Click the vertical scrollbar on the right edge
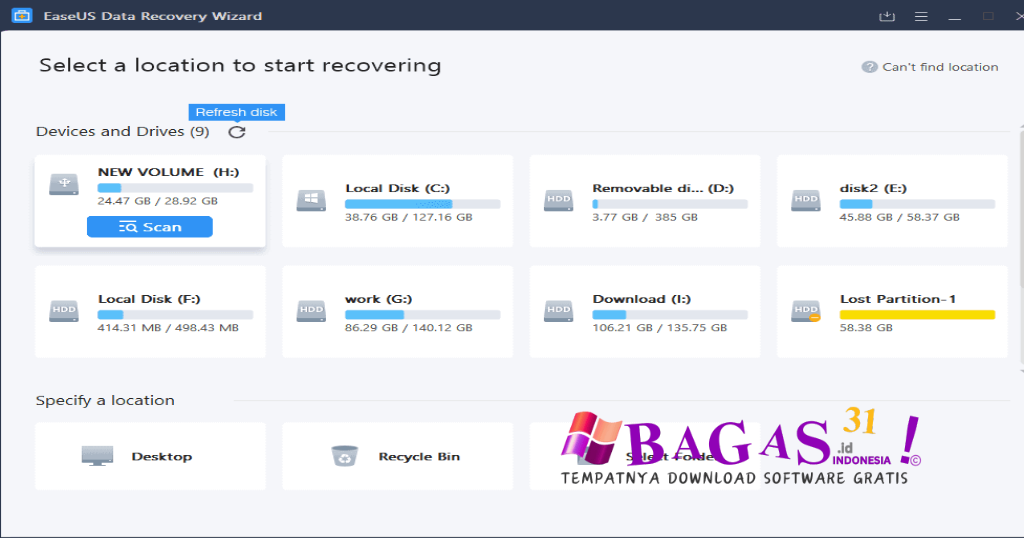Viewport: 1024px width, 538px height. click(x=1021, y=245)
